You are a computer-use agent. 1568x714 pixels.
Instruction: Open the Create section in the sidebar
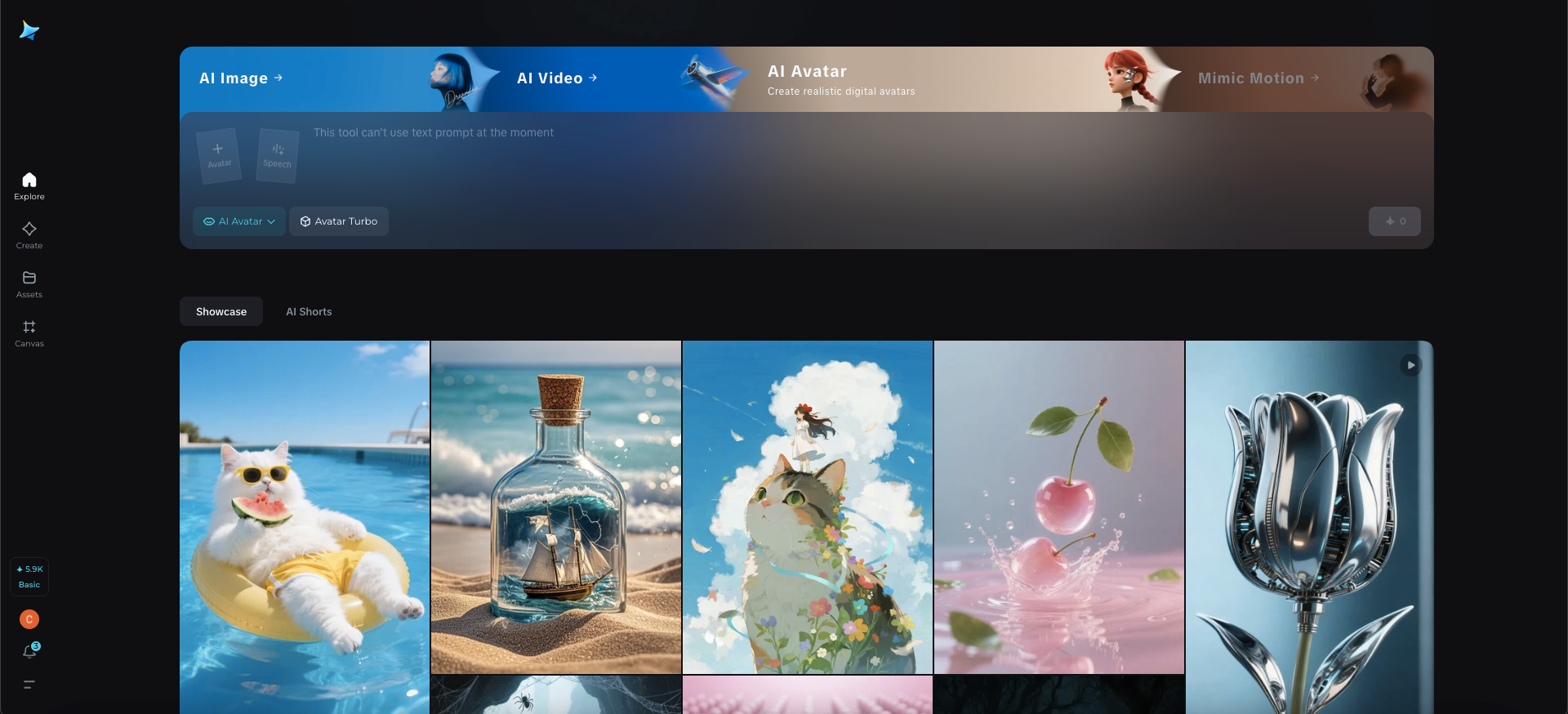[29, 235]
